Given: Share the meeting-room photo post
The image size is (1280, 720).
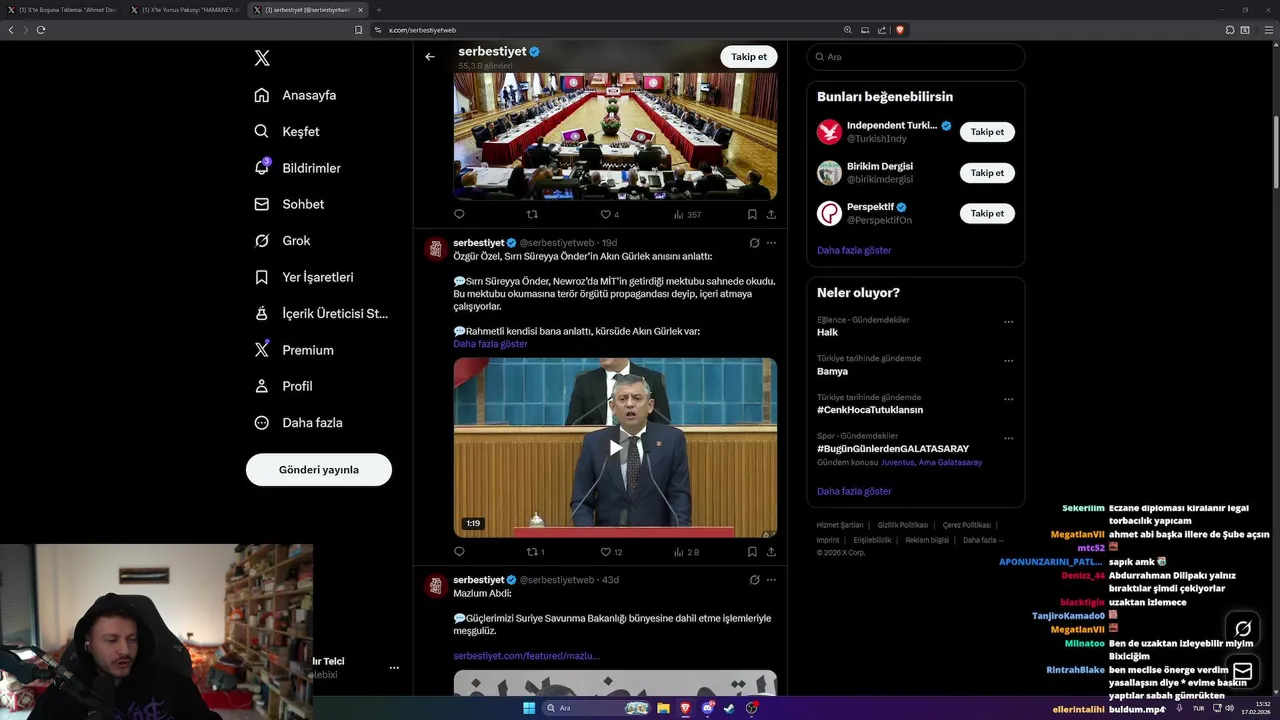Looking at the screenshot, I should pyautogui.click(x=771, y=214).
